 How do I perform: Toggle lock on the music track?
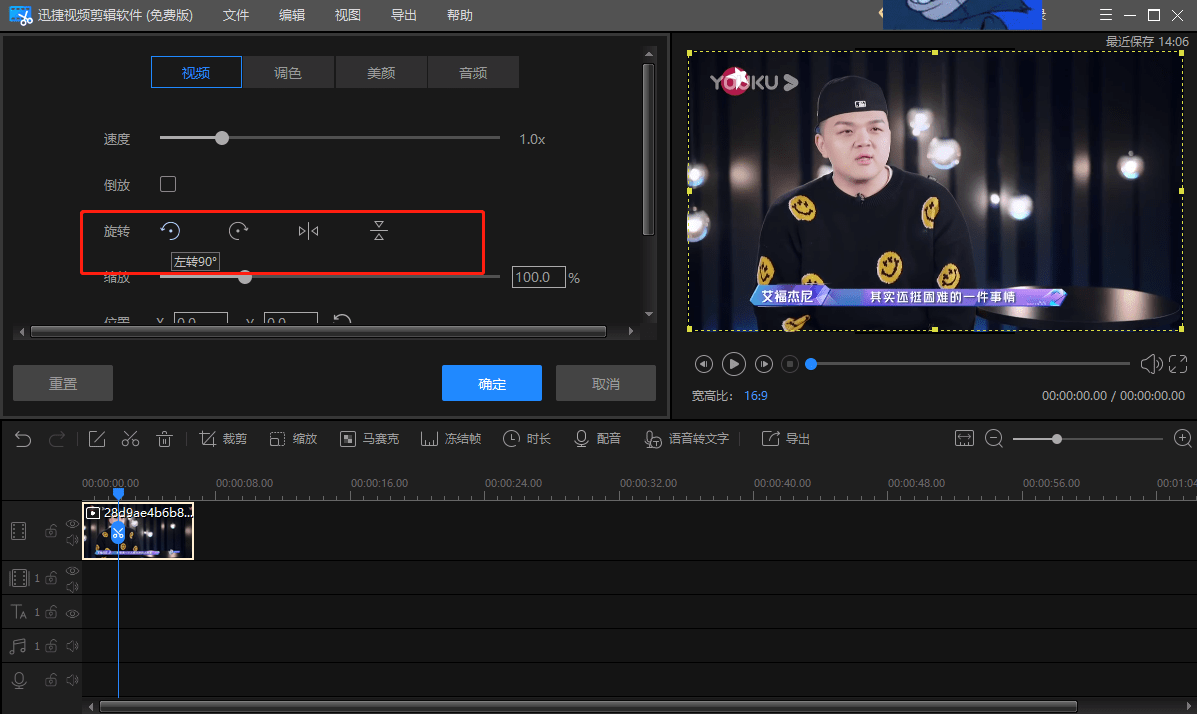click(x=51, y=646)
